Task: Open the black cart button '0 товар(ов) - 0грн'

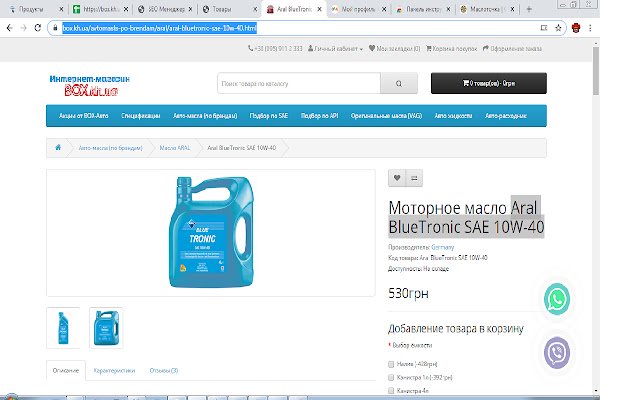Action: [x=489, y=83]
